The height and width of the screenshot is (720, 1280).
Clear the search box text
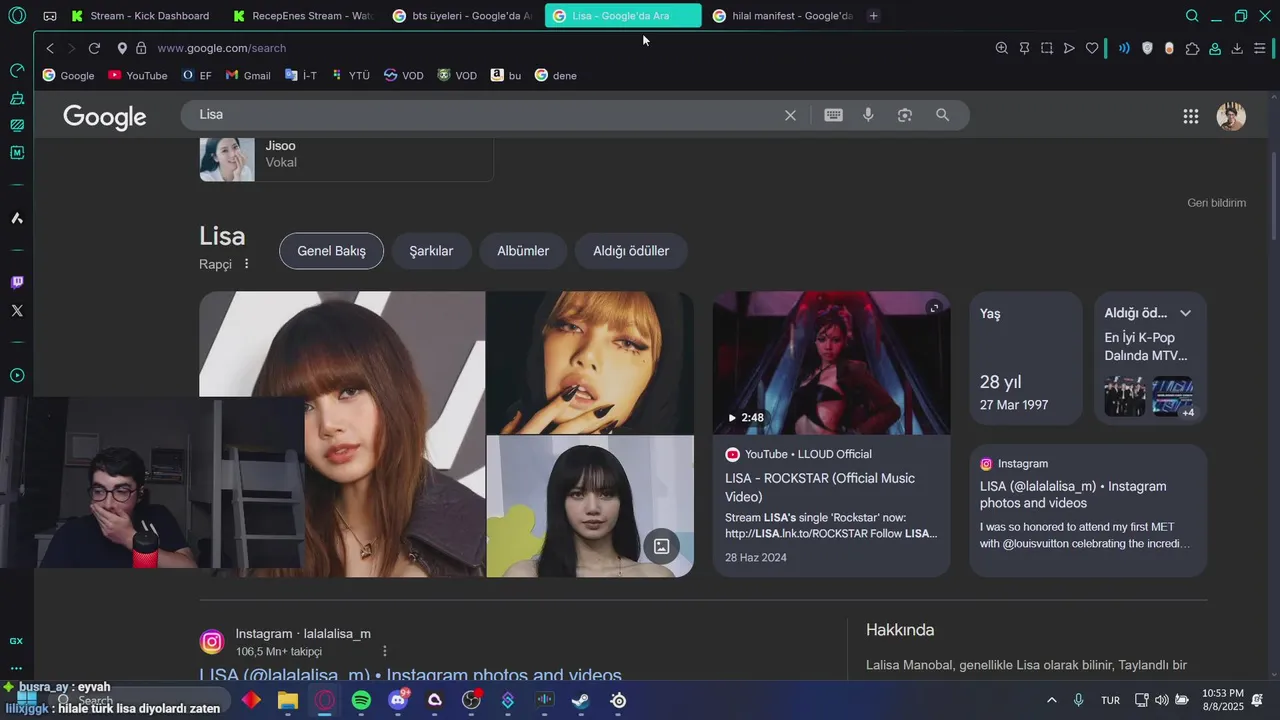coord(790,115)
